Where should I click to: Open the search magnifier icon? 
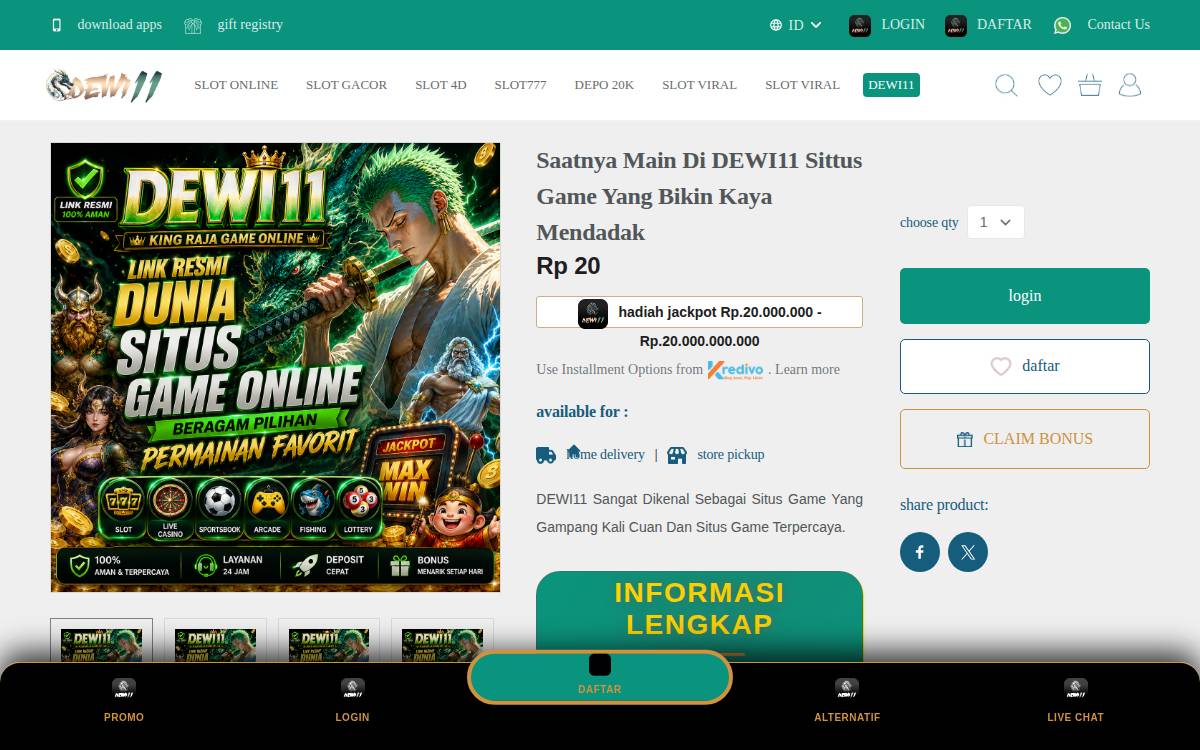[1006, 86]
